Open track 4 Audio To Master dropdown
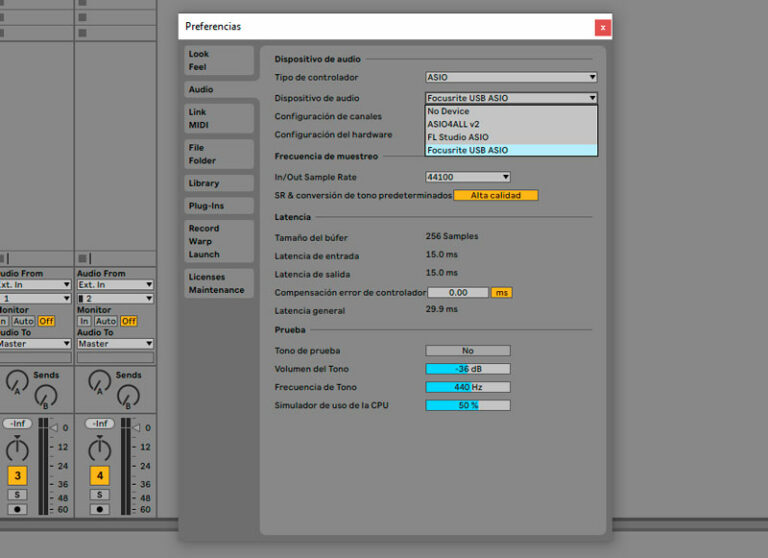The width and height of the screenshot is (768, 558). (x=116, y=343)
